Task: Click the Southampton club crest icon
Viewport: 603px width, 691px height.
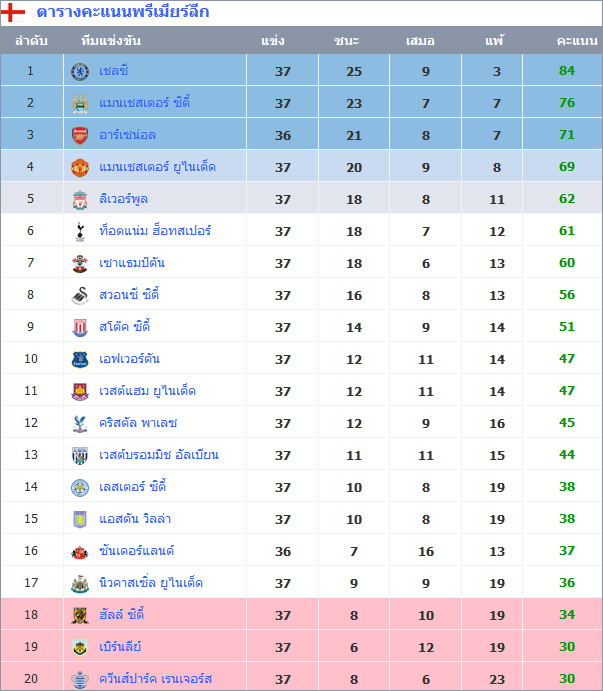Action: tap(80, 263)
